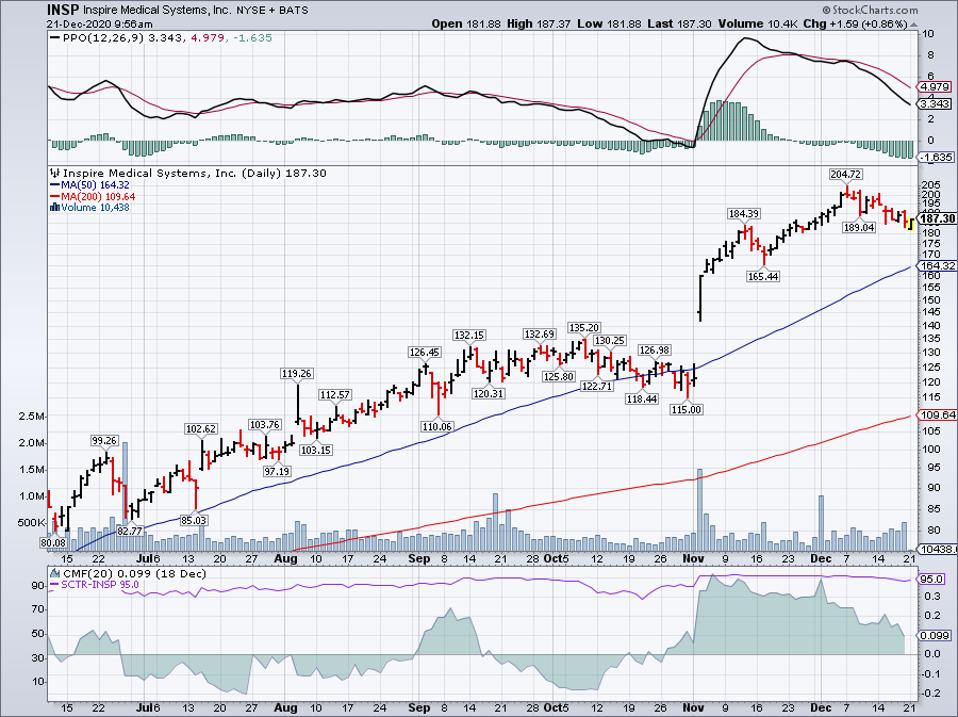The height and width of the screenshot is (717, 958).
Task: Click the 119.26 price label
Action: click(296, 373)
